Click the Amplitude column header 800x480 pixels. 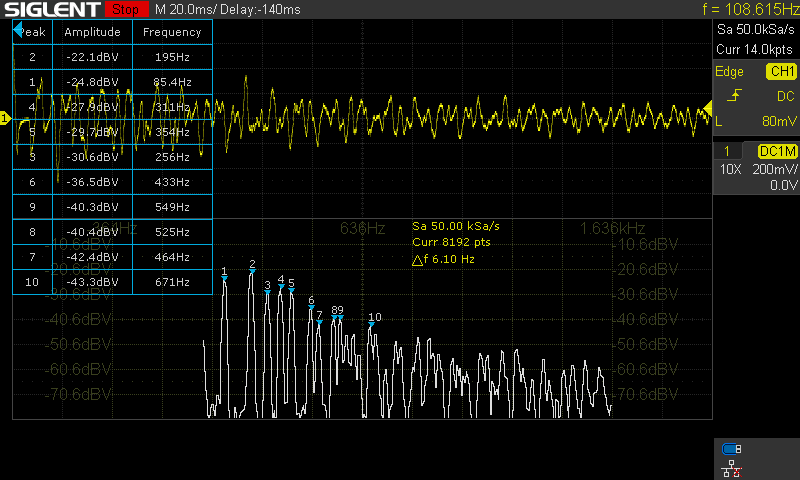pos(92,32)
